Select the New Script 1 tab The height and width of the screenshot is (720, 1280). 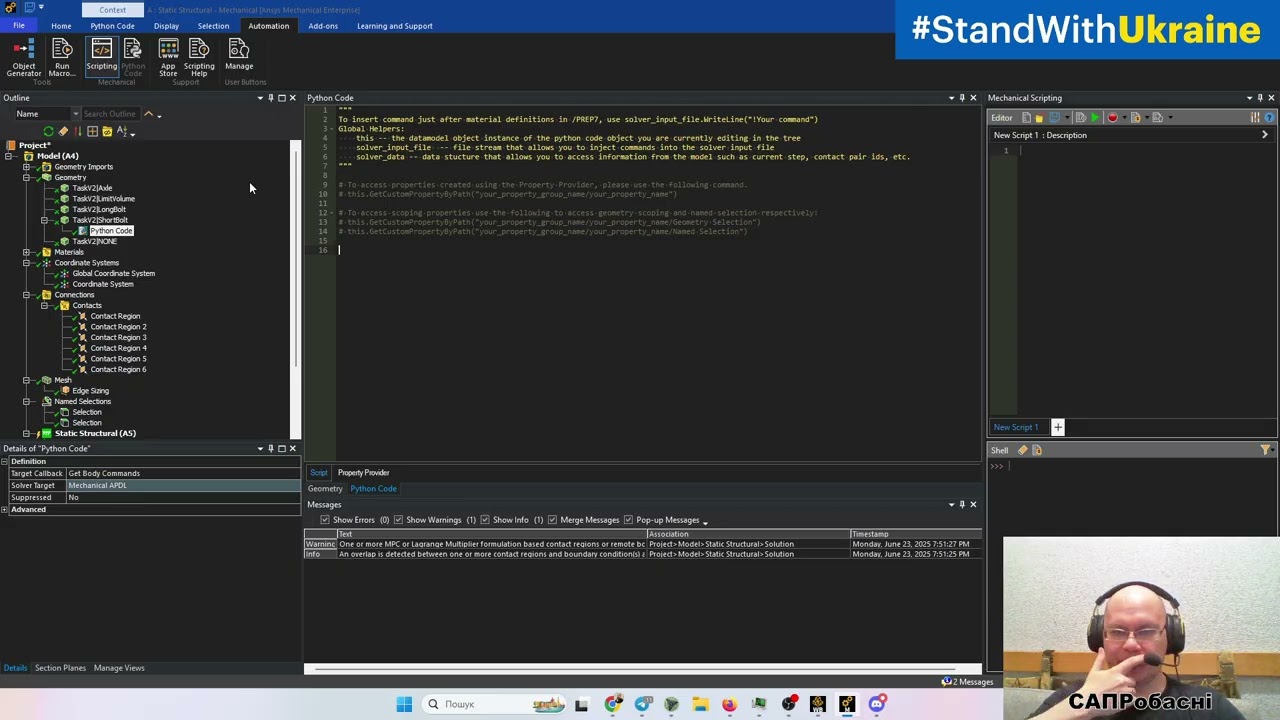point(1015,428)
